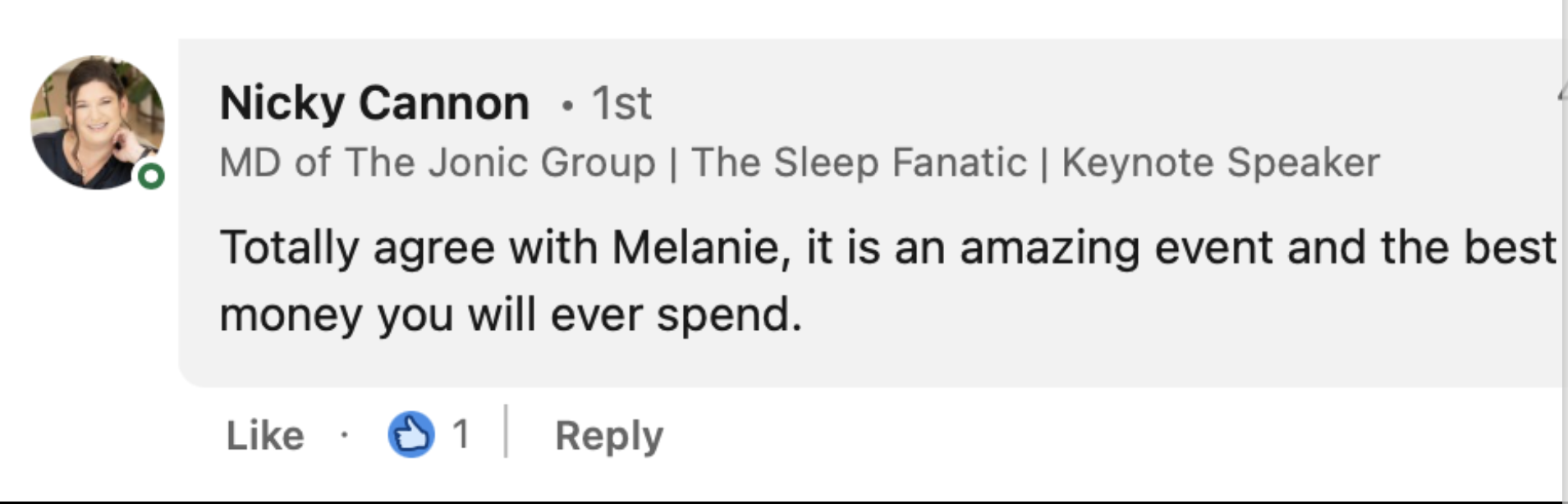The height and width of the screenshot is (504, 1568).
Task: Click "The Sleep Fanatic" in the headline
Action: click(x=859, y=163)
